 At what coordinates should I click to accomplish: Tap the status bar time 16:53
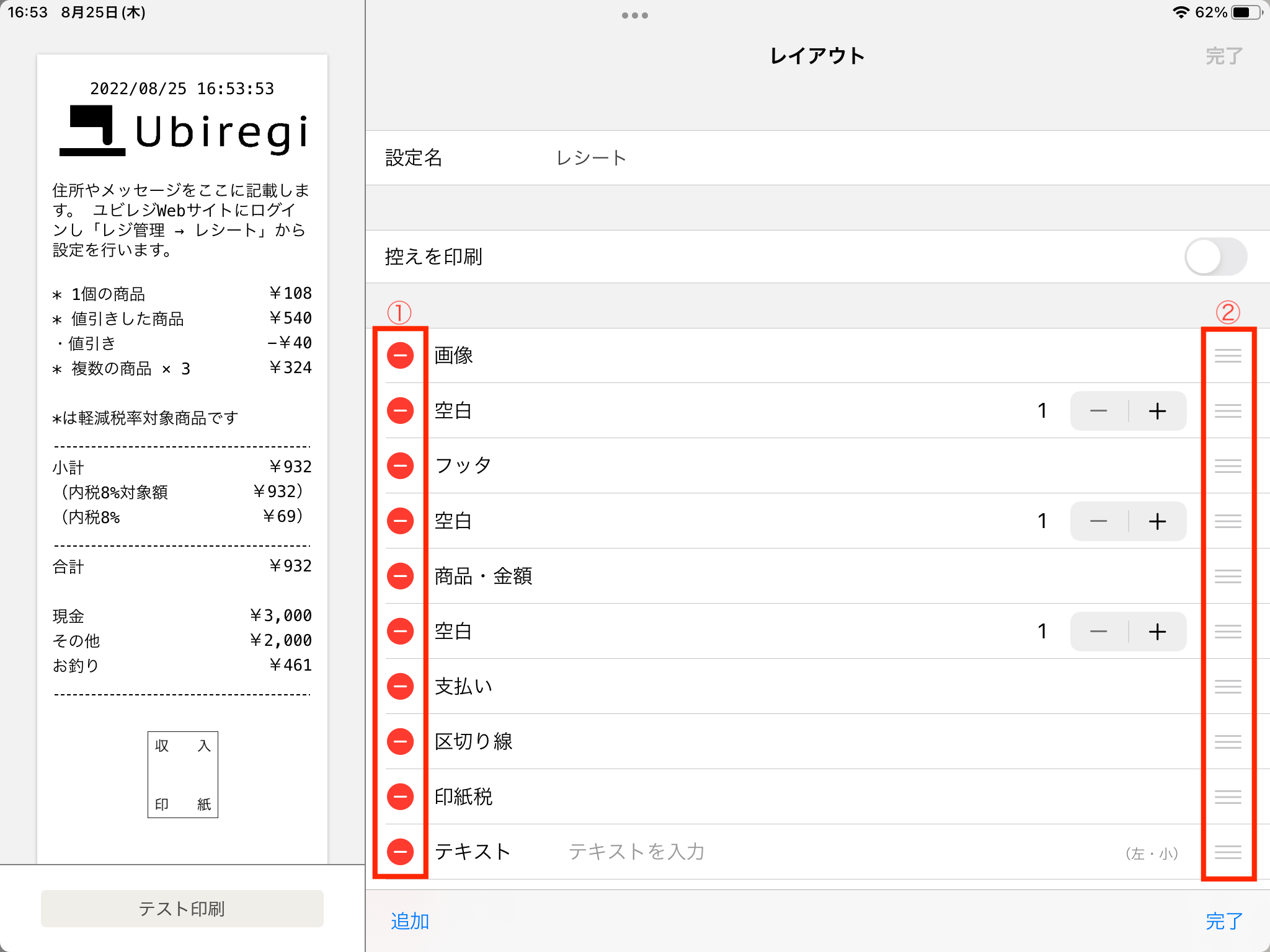[27, 12]
